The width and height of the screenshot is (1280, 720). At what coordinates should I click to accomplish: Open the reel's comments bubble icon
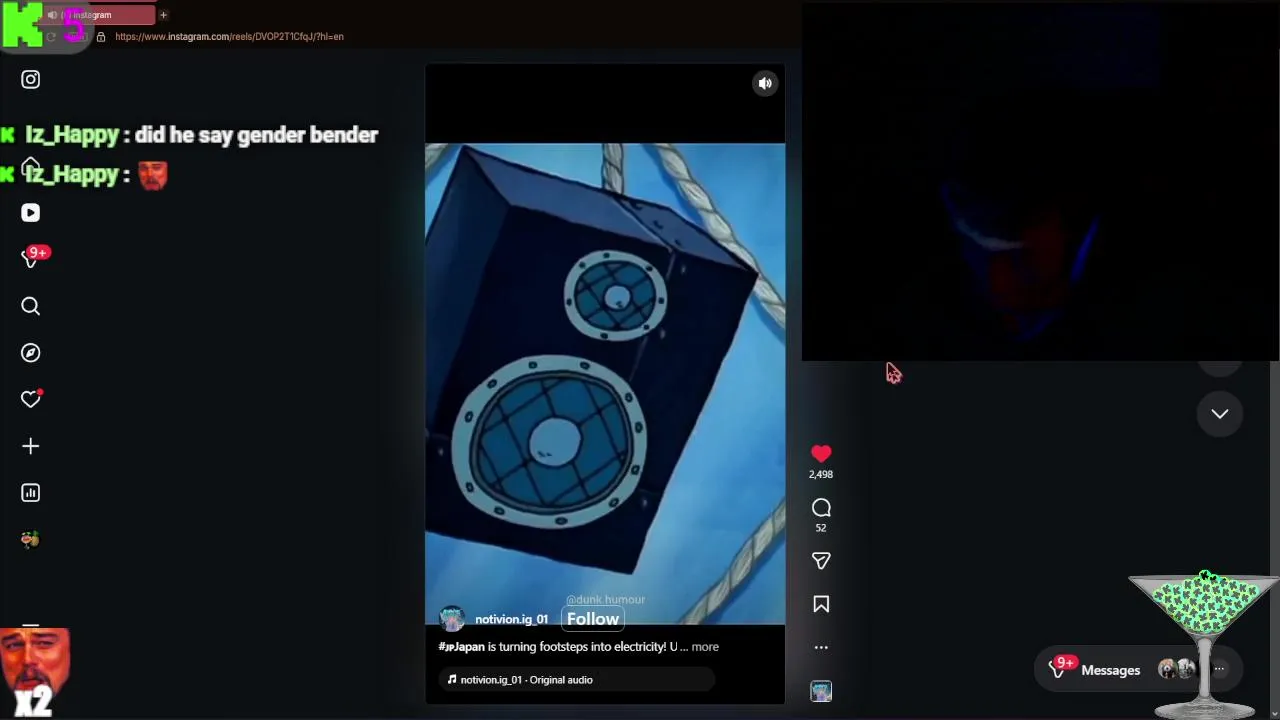click(821, 508)
